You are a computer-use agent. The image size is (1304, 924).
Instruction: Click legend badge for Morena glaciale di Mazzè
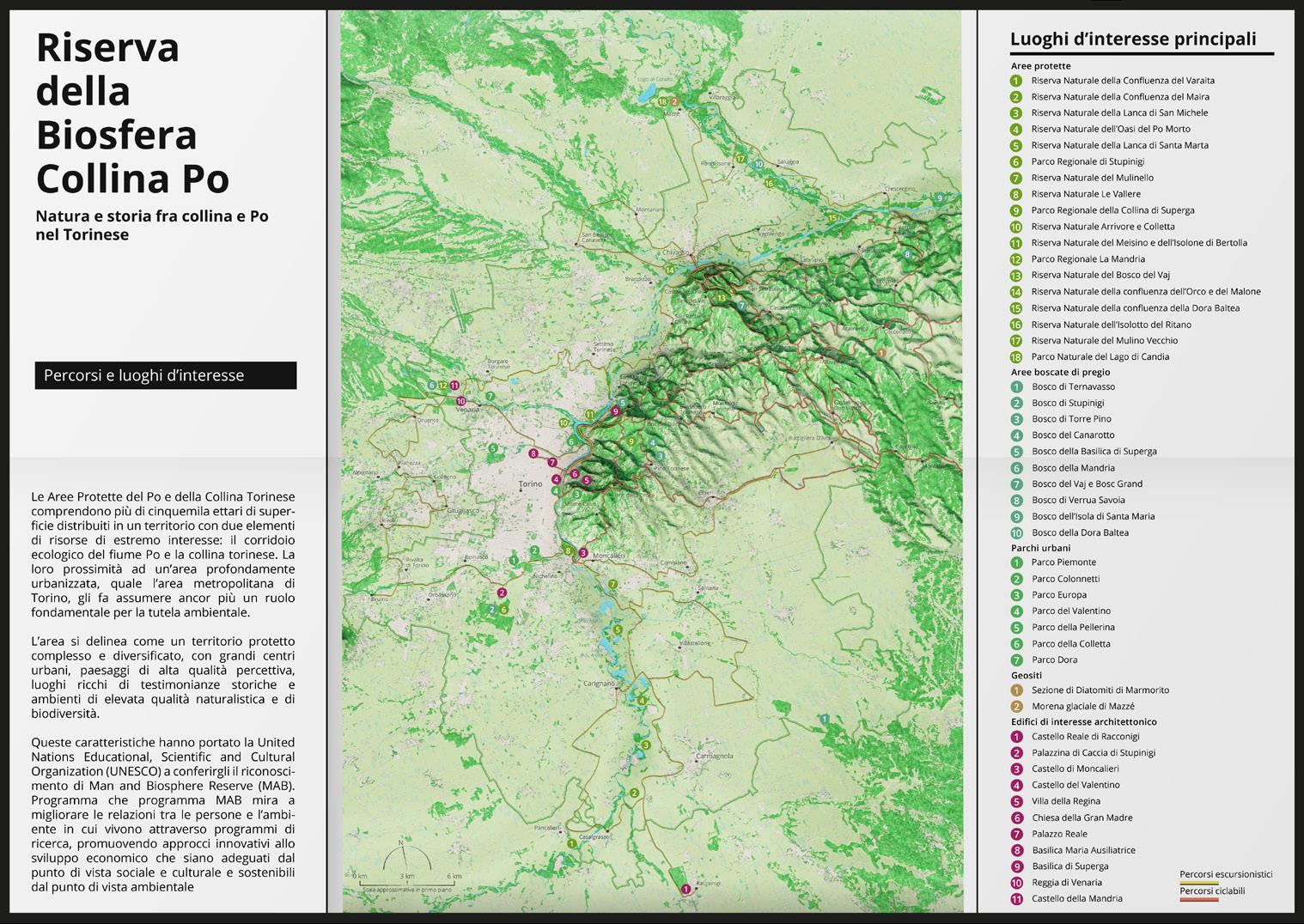coord(1017,706)
